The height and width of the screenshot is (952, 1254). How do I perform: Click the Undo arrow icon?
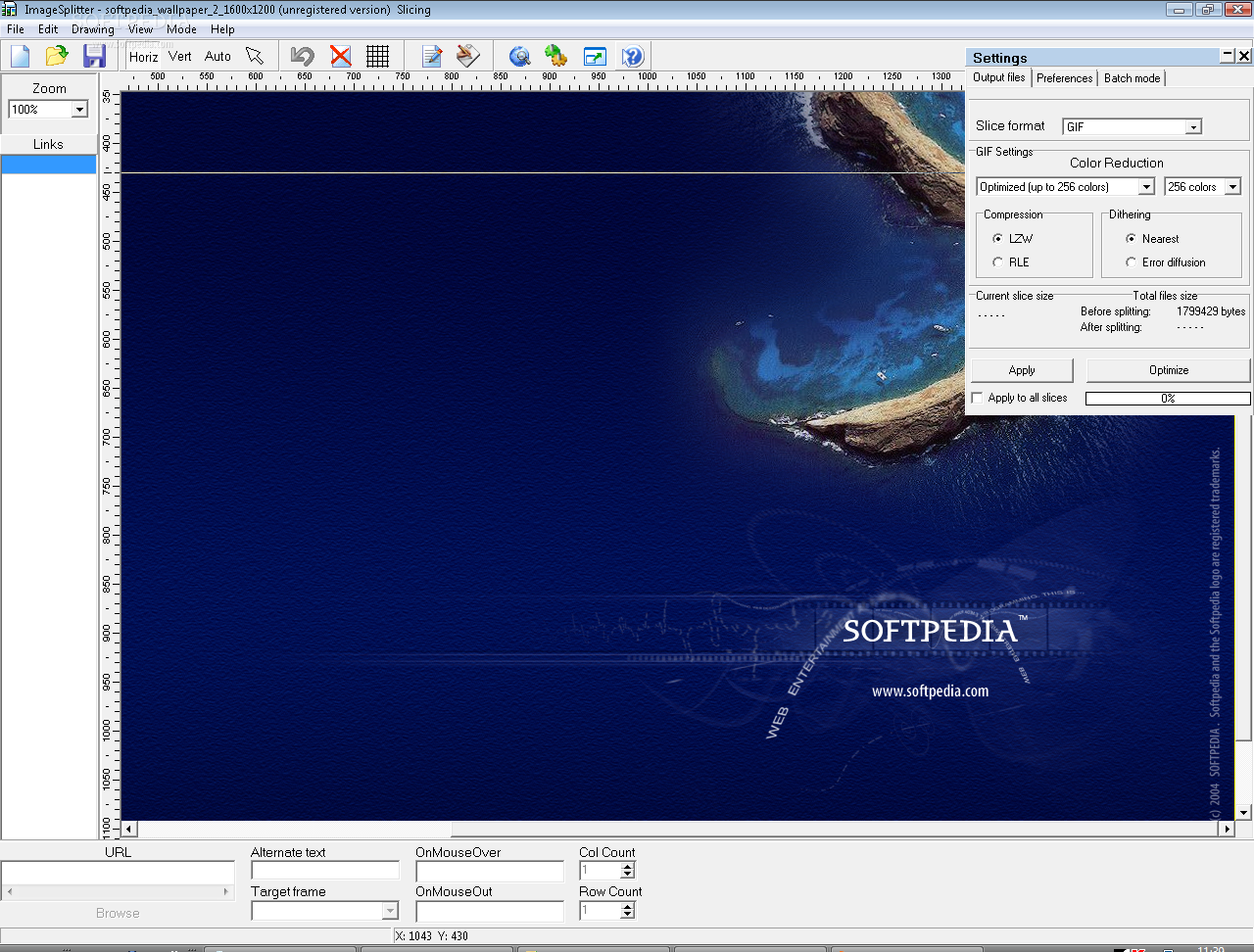click(303, 56)
